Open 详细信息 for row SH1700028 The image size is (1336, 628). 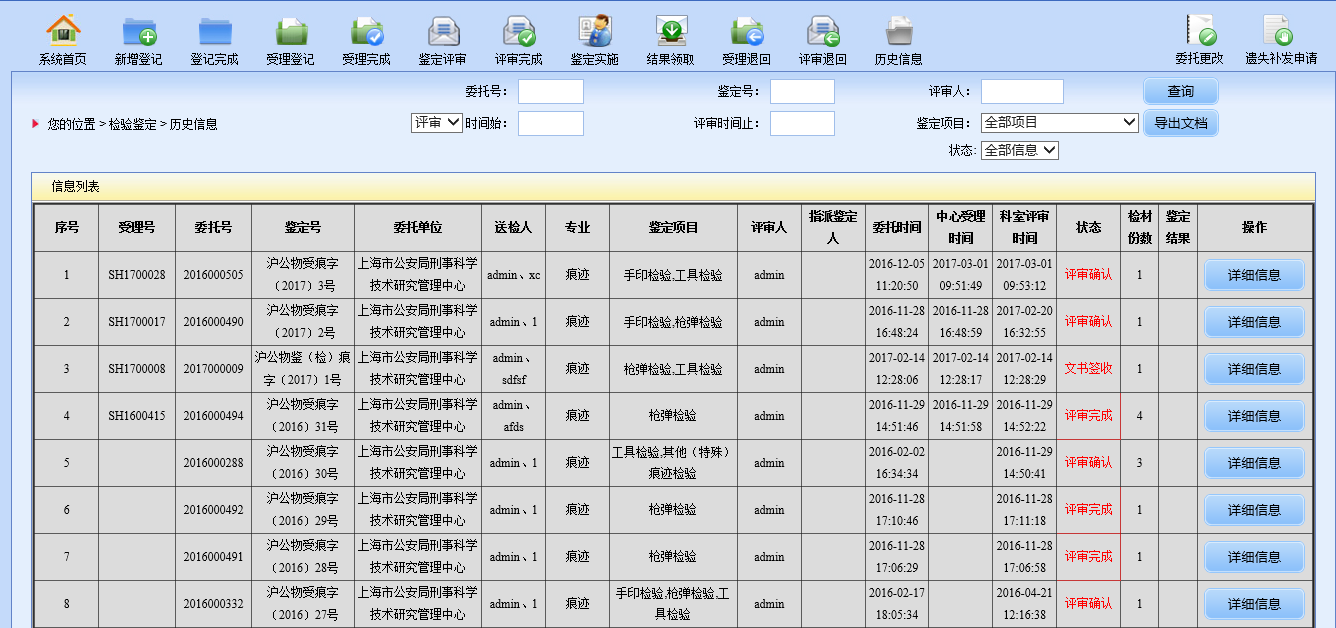[1254, 275]
